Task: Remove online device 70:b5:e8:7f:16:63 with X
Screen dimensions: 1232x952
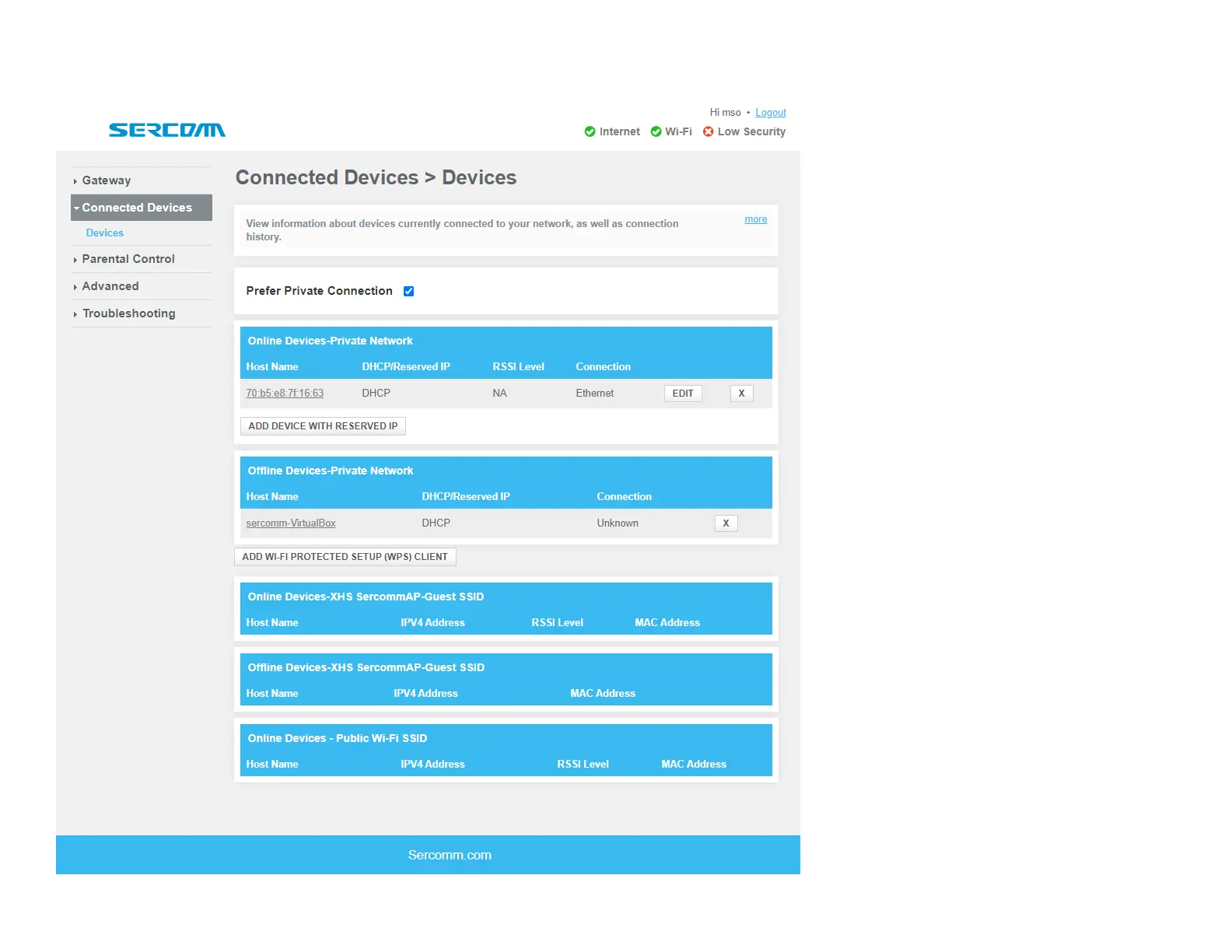Action: tap(741, 394)
